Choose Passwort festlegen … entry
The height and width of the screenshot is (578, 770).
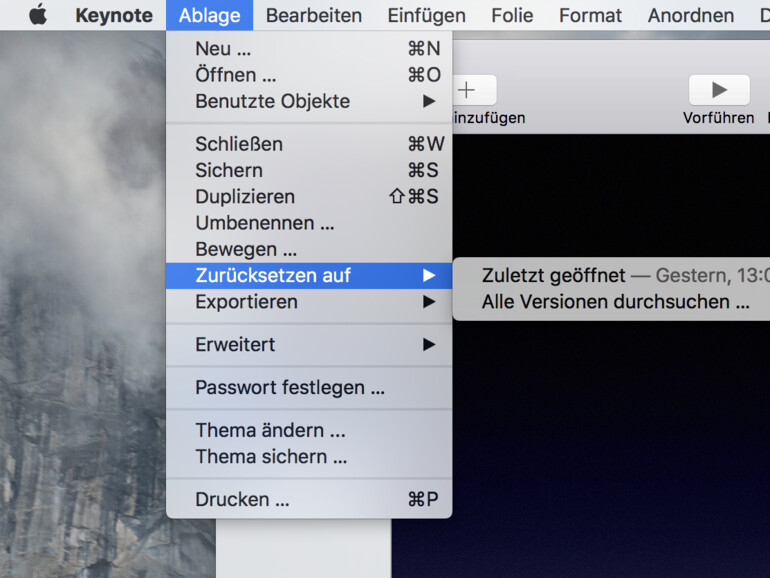(309, 387)
